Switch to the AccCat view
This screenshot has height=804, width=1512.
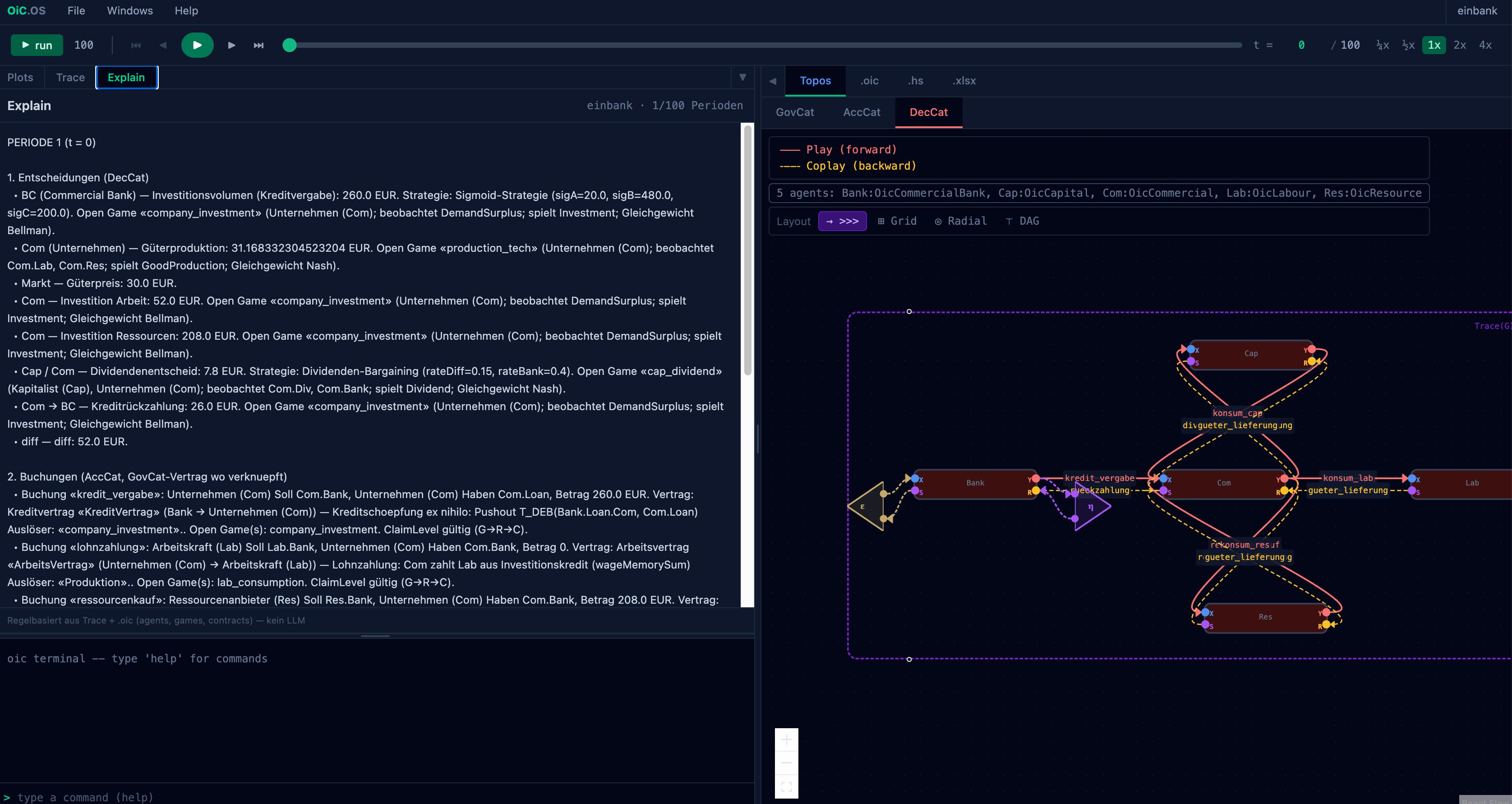[862, 112]
